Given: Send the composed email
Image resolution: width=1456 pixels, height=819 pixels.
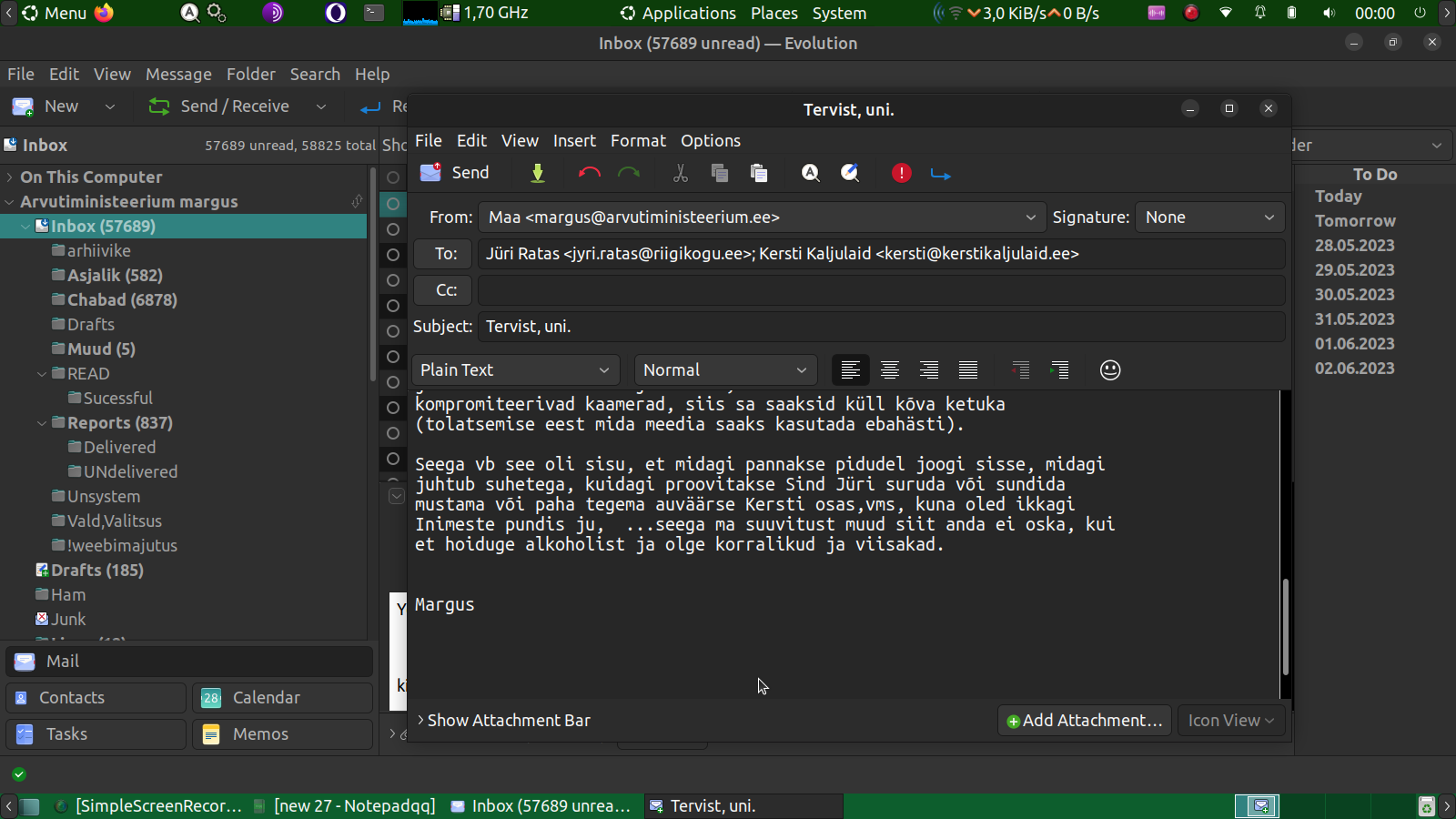Looking at the screenshot, I should (454, 173).
